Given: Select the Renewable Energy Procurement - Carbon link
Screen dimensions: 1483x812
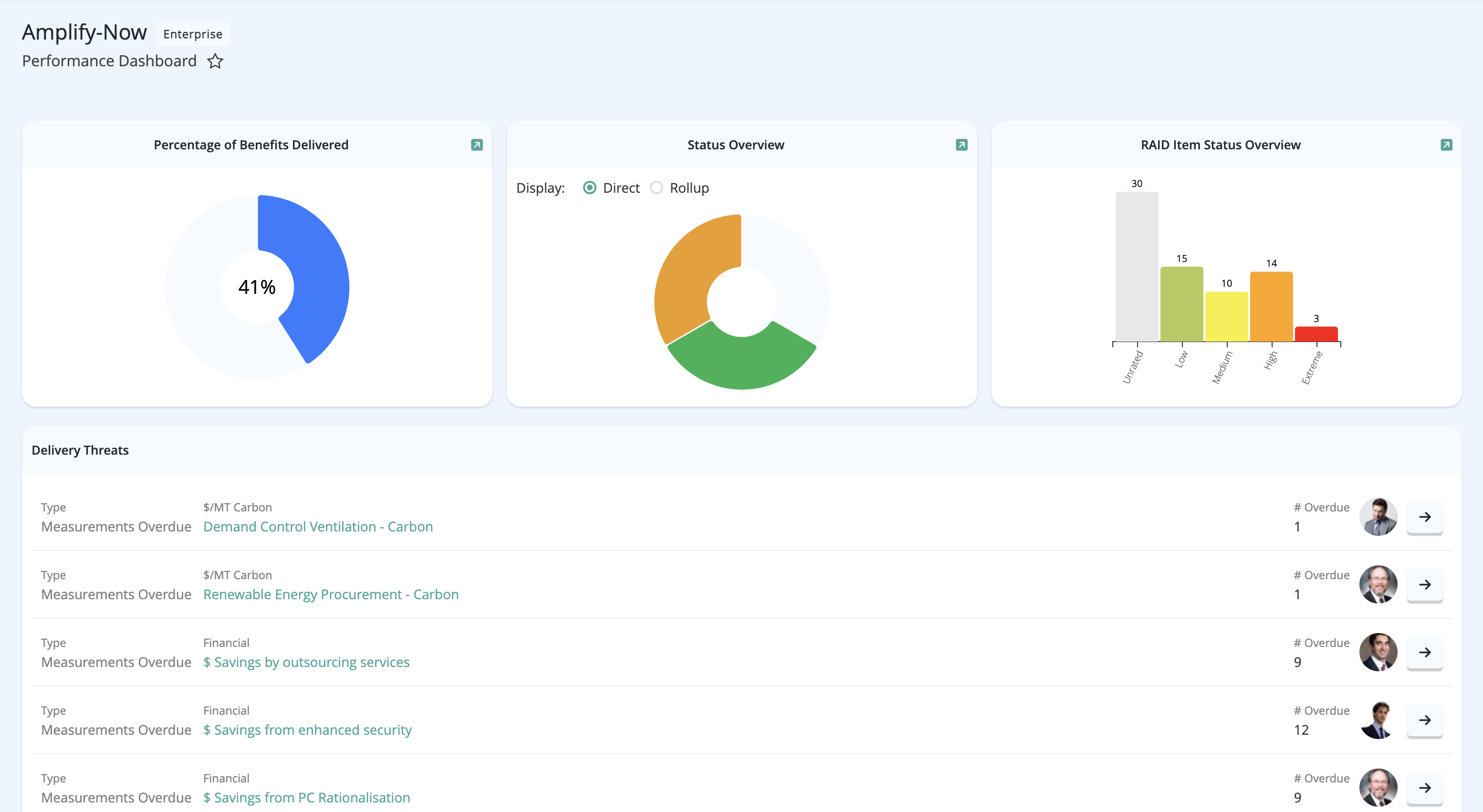Looking at the screenshot, I should (331, 594).
